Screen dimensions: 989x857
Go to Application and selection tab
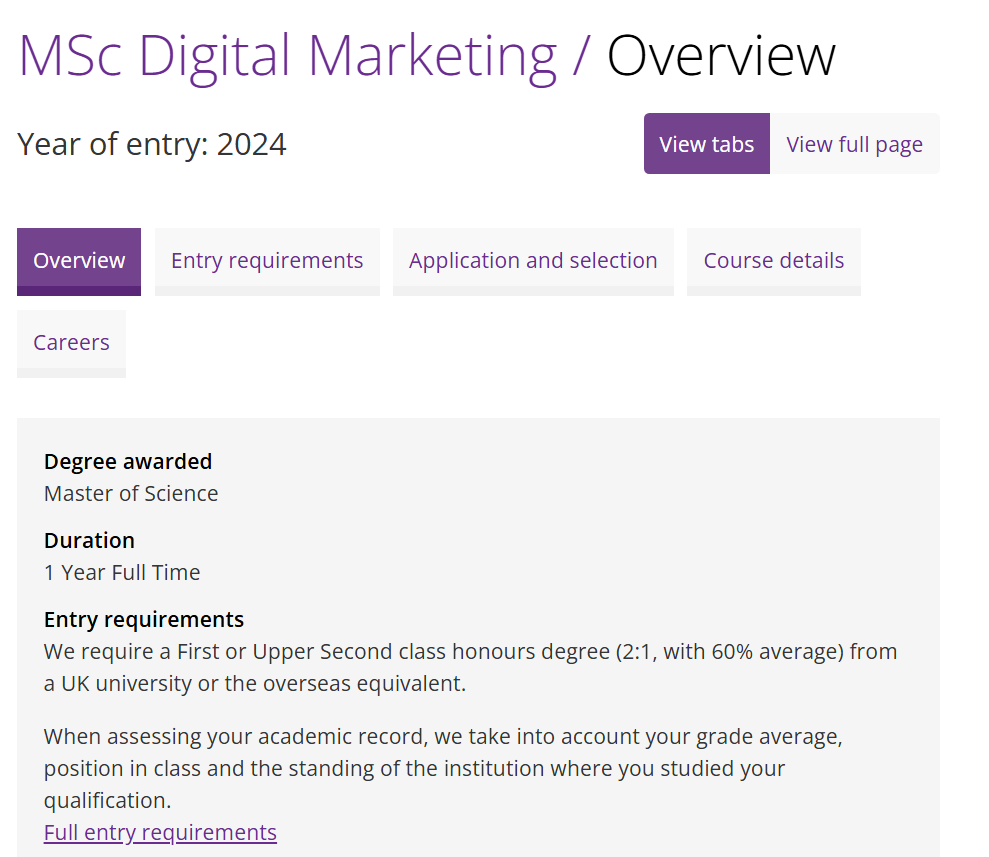coord(533,261)
